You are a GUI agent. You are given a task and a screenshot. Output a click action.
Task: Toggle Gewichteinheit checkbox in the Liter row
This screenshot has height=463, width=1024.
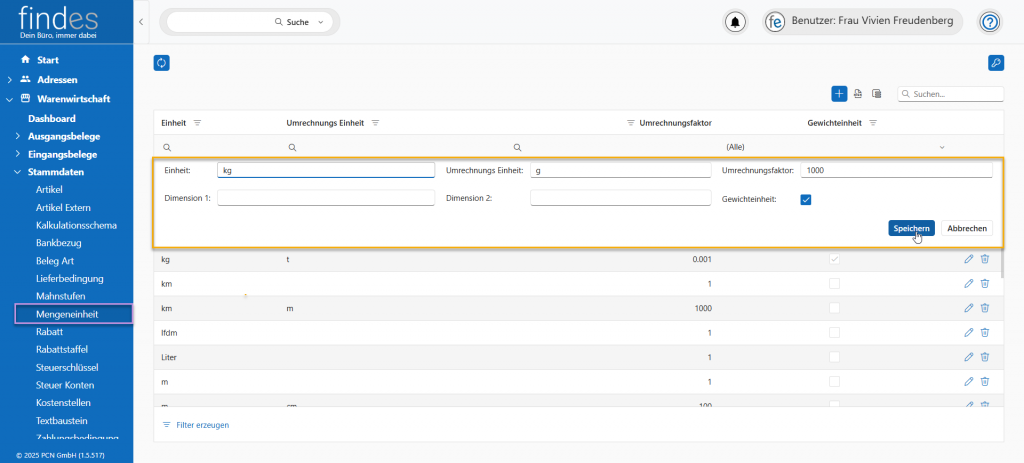tap(834, 357)
